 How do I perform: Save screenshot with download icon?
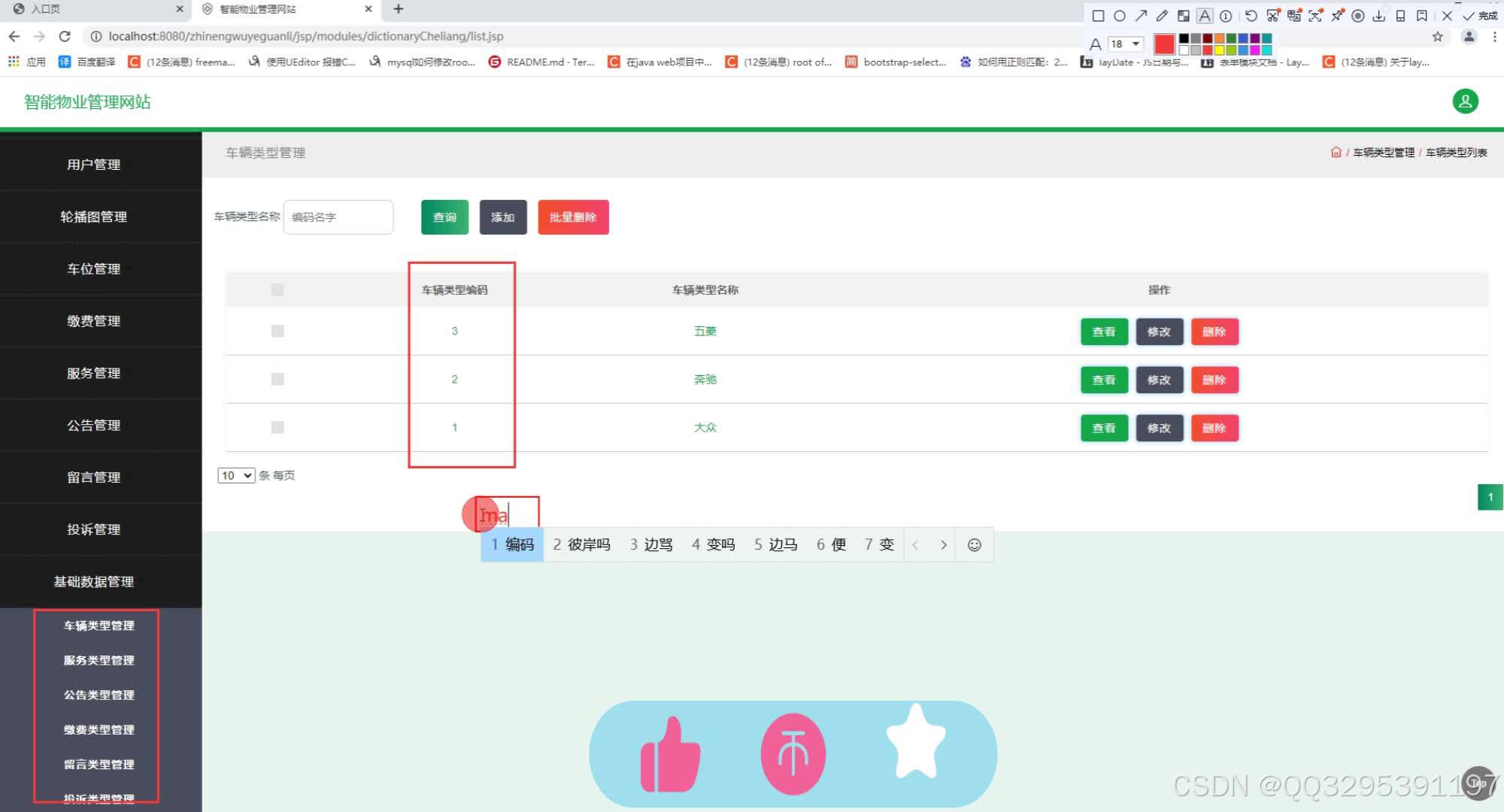(x=1379, y=16)
